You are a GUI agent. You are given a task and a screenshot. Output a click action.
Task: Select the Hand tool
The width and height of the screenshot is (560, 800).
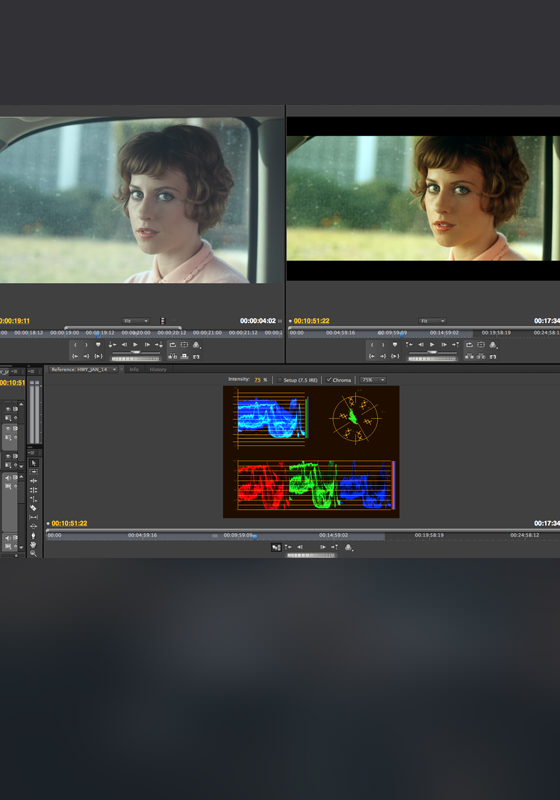tap(34, 544)
